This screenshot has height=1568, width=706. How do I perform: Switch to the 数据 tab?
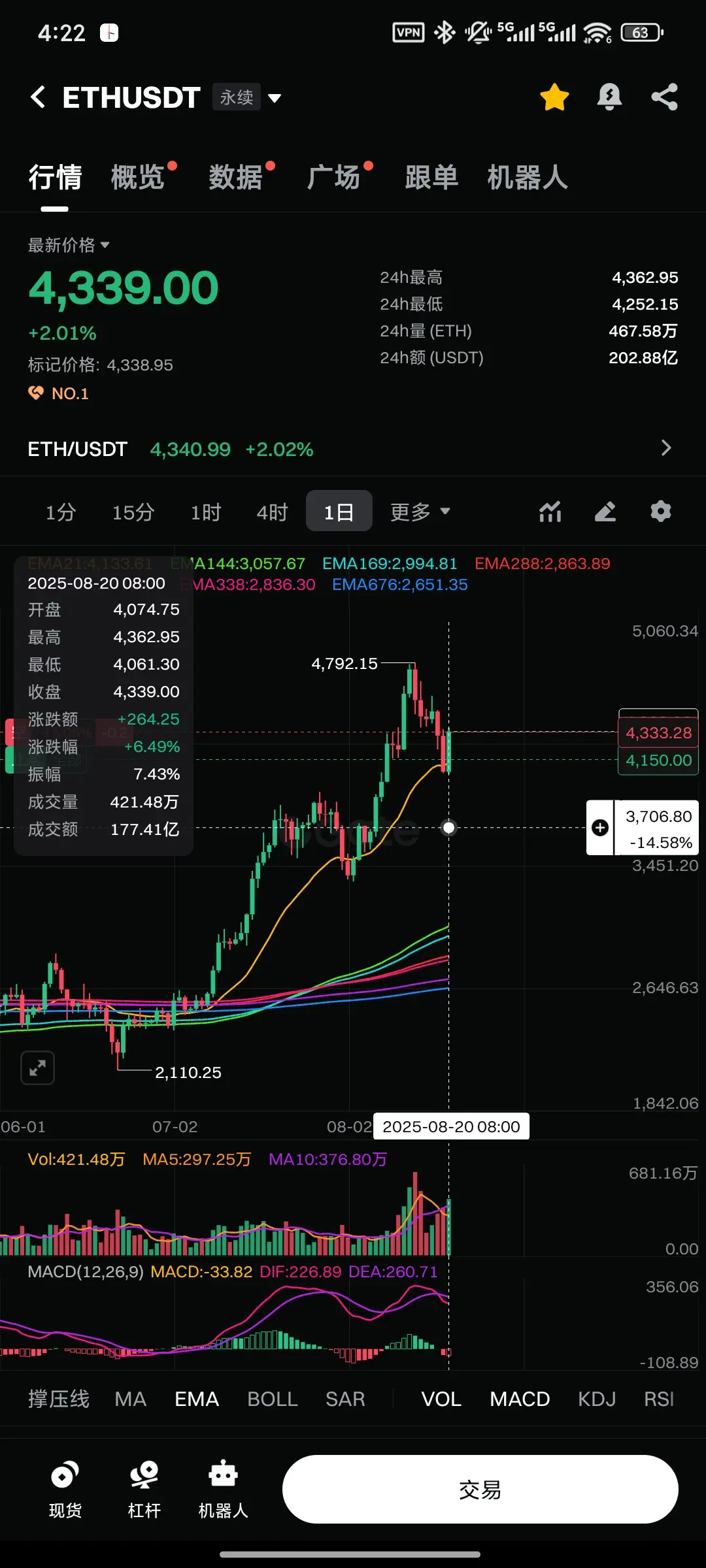coord(235,177)
